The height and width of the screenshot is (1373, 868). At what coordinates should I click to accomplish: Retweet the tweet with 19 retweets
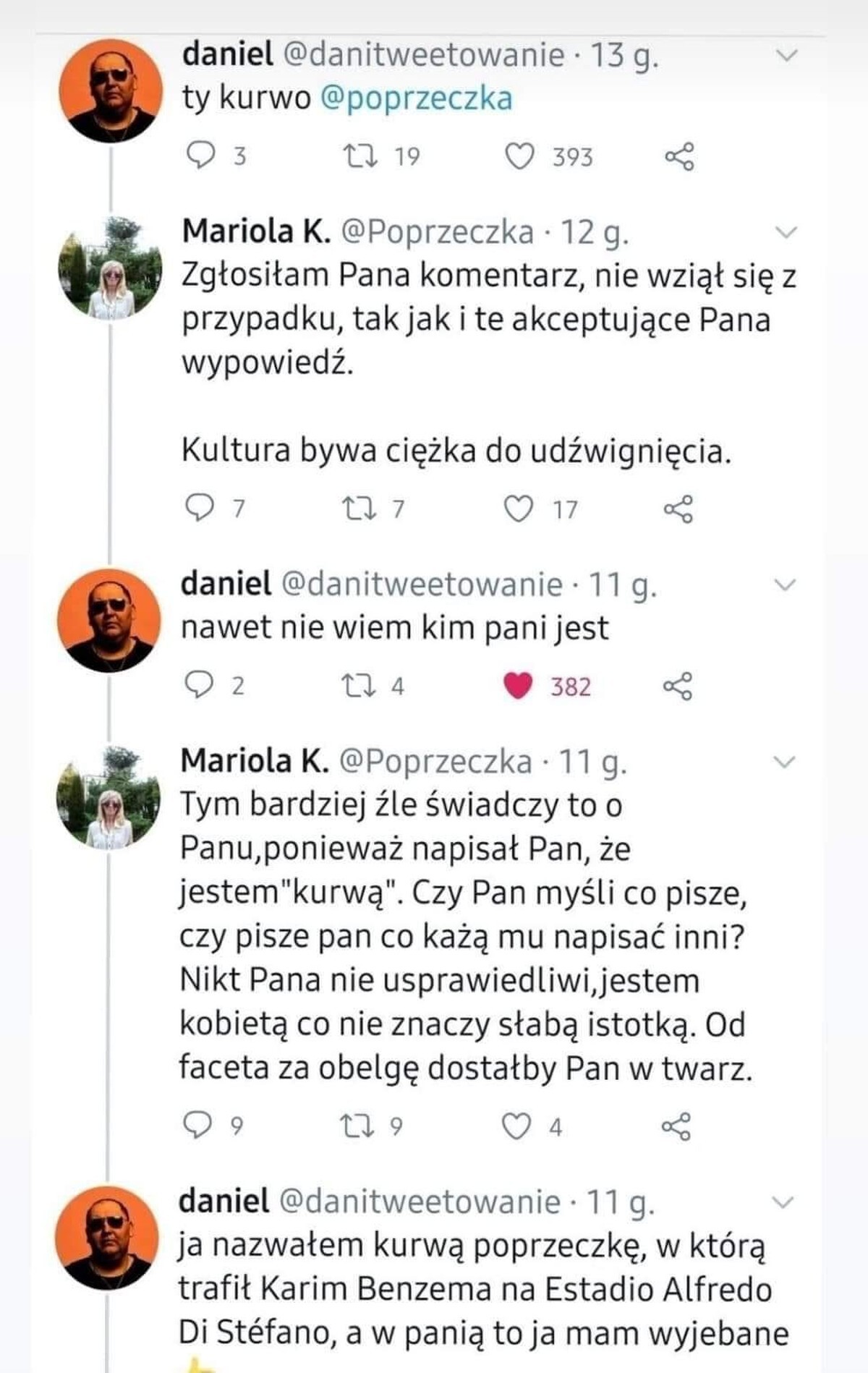point(359,156)
